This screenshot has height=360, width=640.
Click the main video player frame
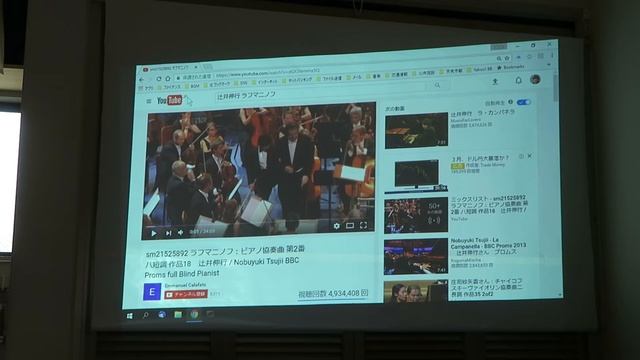(x=259, y=170)
